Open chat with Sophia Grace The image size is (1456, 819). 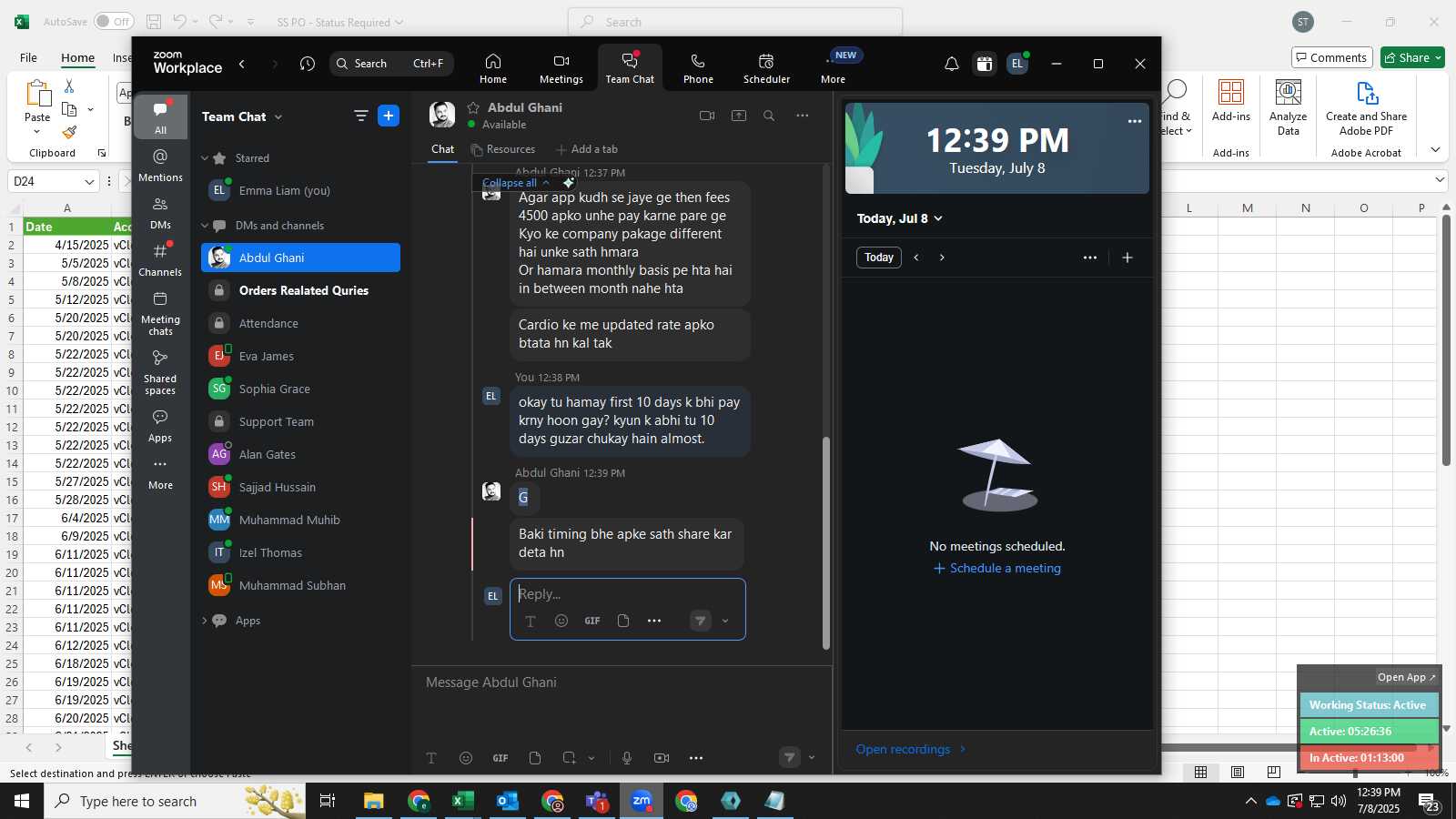pyautogui.click(x=300, y=389)
